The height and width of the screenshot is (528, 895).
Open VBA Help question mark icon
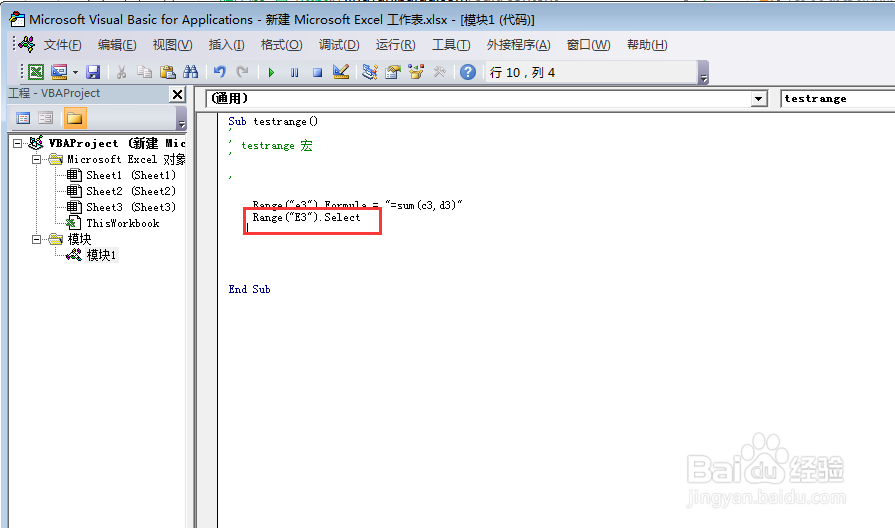pos(468,72)
